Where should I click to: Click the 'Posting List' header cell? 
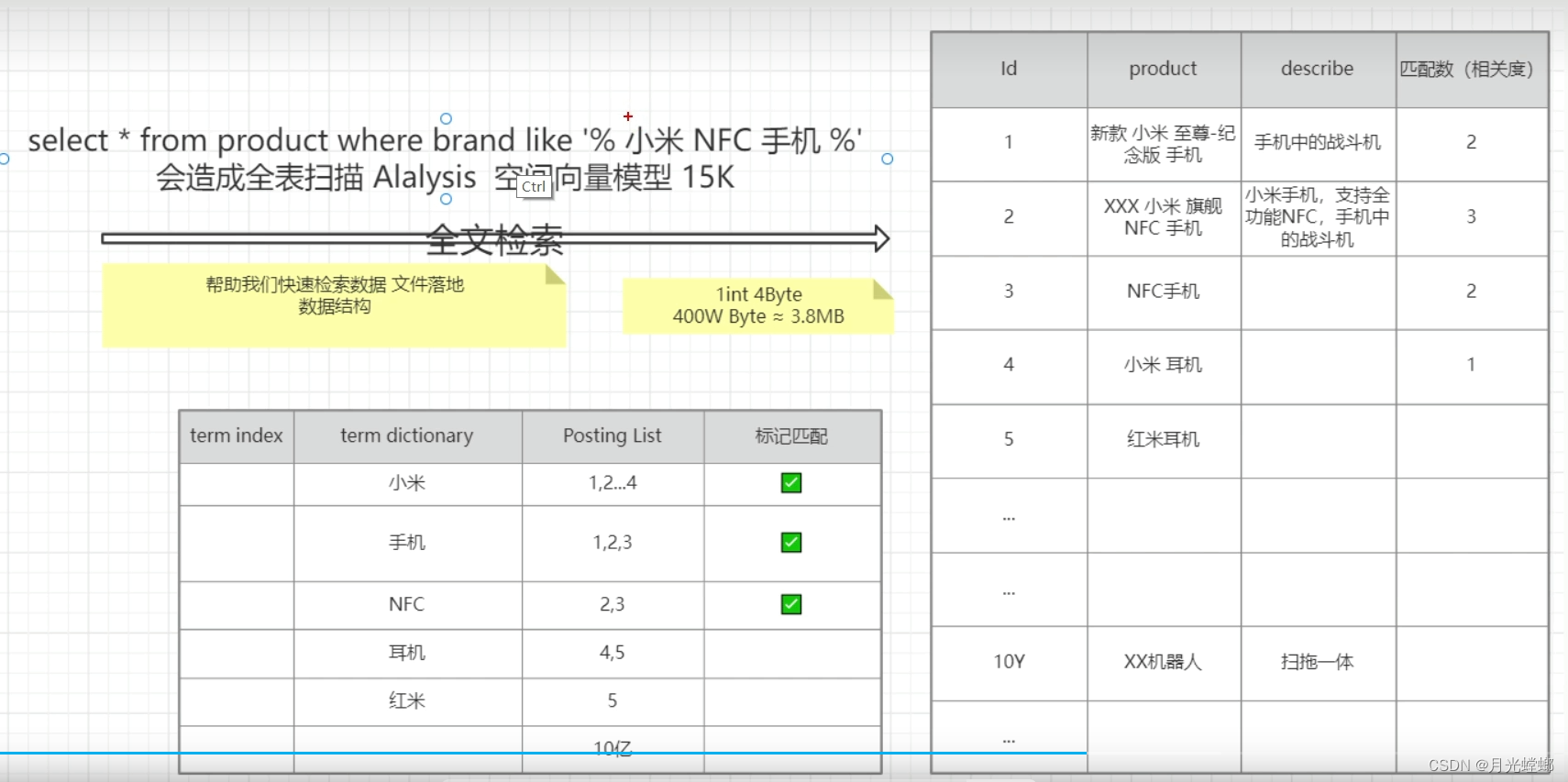613,436
